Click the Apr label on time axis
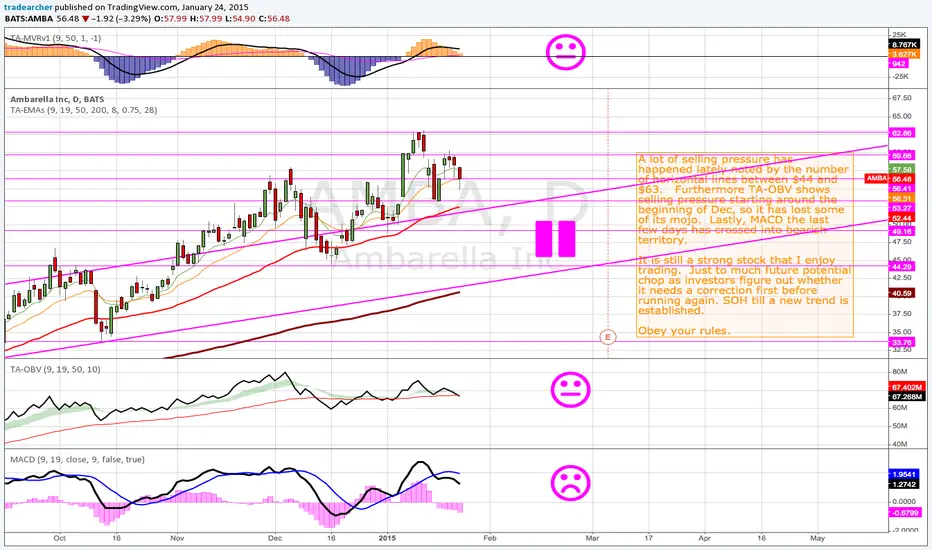 (704, 538)
